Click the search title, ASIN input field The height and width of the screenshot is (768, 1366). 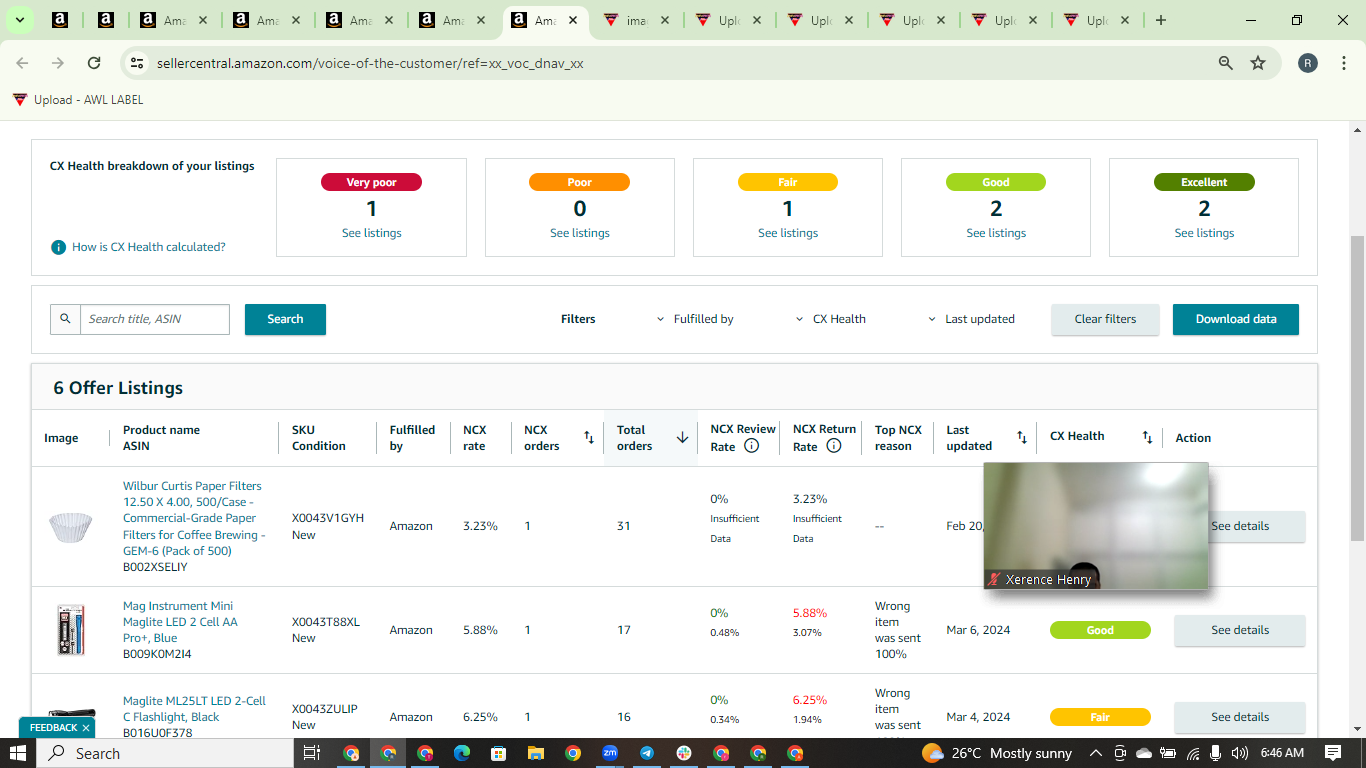(x=155, y=319)
